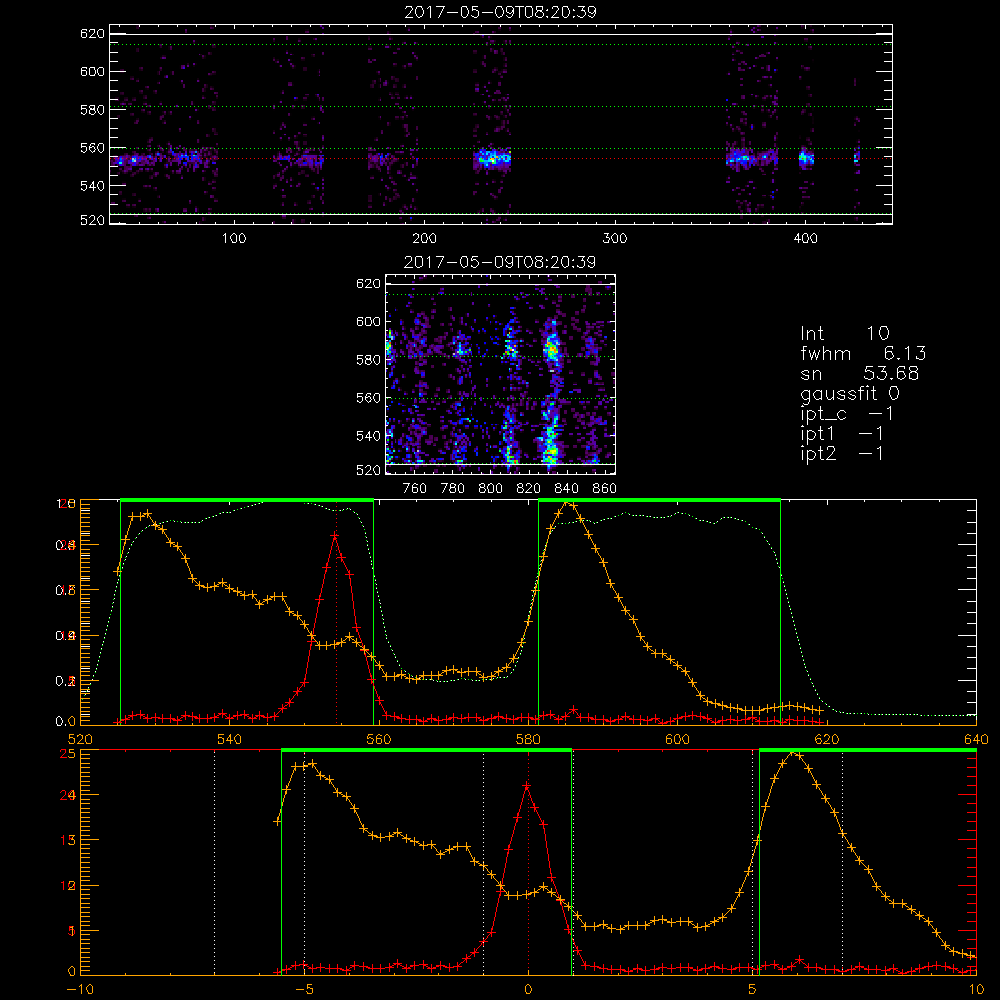Click the 760 tick label under the middle image

point(415,489)
